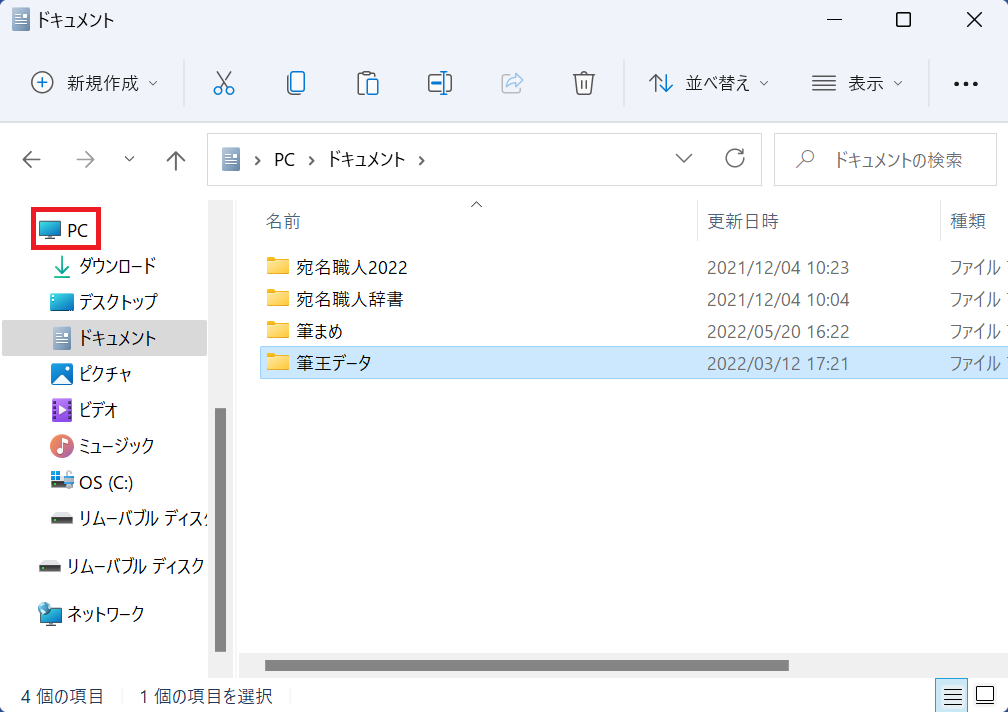Click date 2022/05/20 16:22
Viewport: 1008px width, 712px height.
point(778,332)
